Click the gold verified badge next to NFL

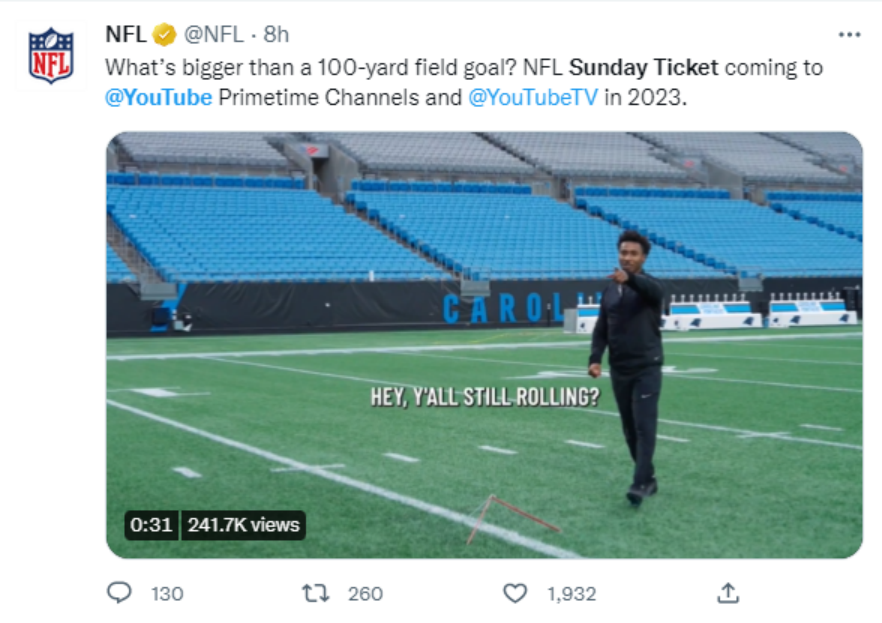click(x=164, y=35)
